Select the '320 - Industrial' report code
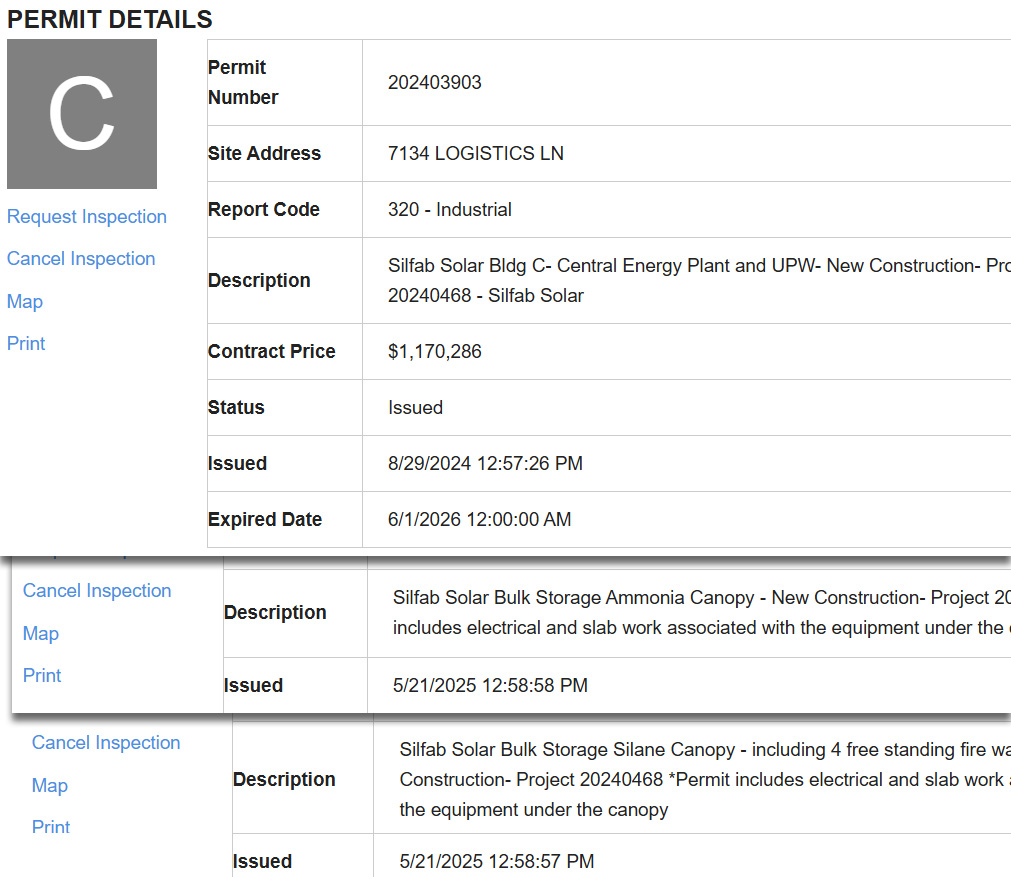 (450, 210)
